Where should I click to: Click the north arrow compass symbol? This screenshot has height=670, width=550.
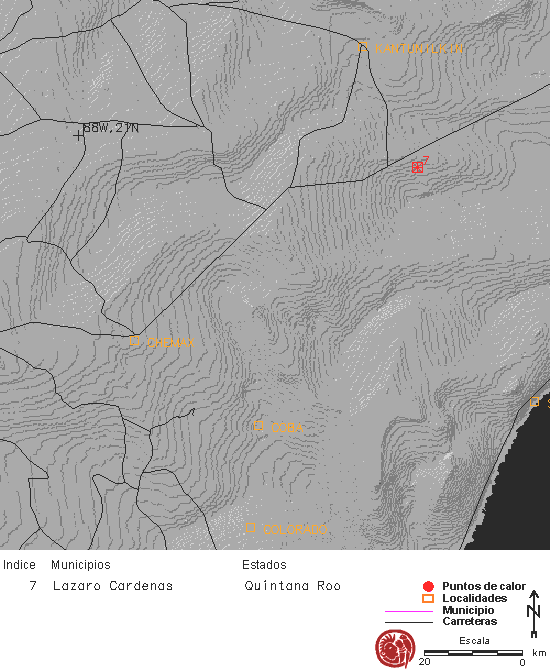tap(534, 614)
